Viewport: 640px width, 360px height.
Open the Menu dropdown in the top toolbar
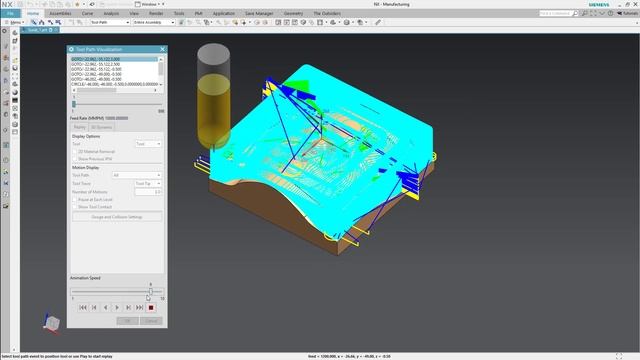pos(14,22)
